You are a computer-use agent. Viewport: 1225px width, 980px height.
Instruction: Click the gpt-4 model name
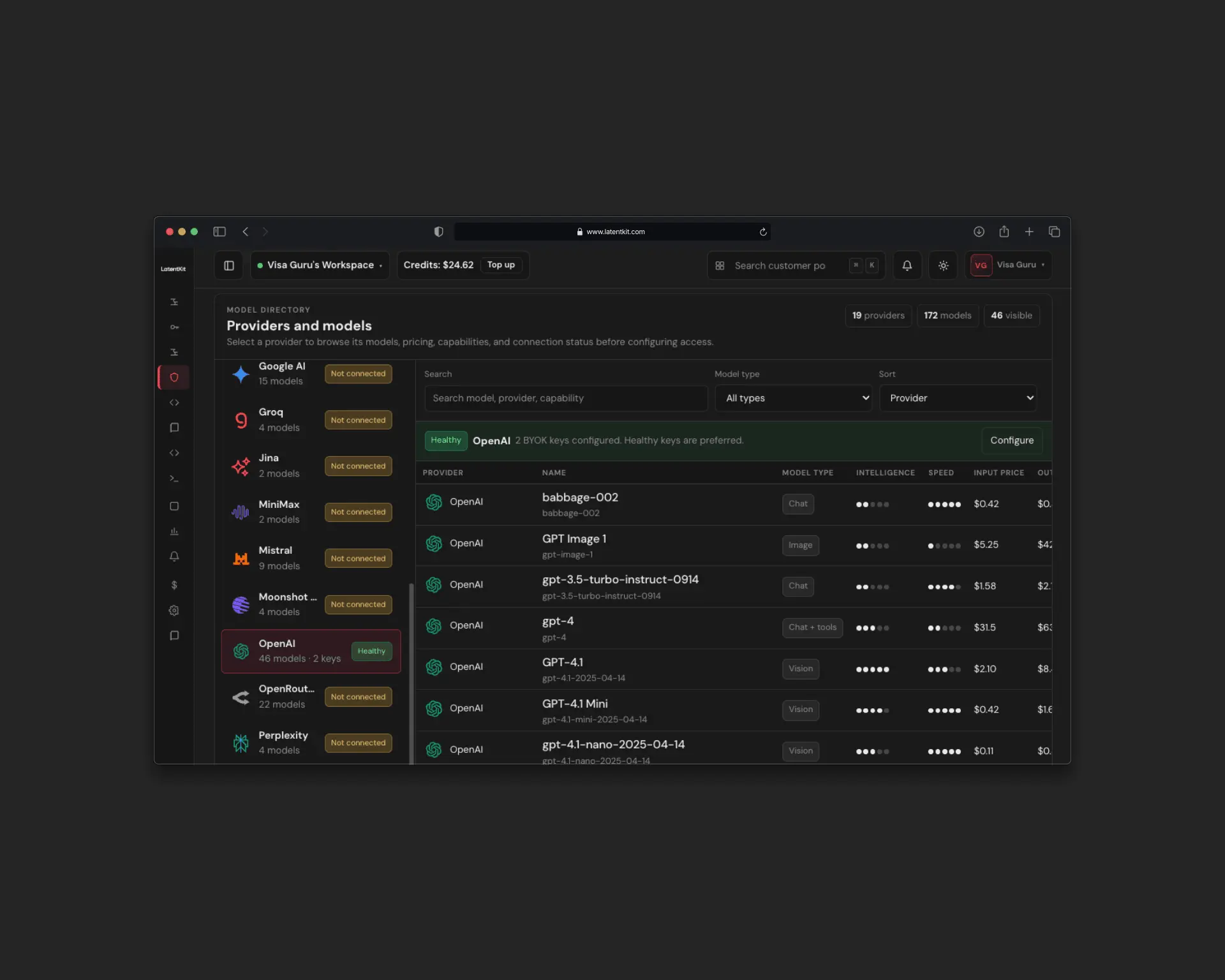(x=558, y=621)
